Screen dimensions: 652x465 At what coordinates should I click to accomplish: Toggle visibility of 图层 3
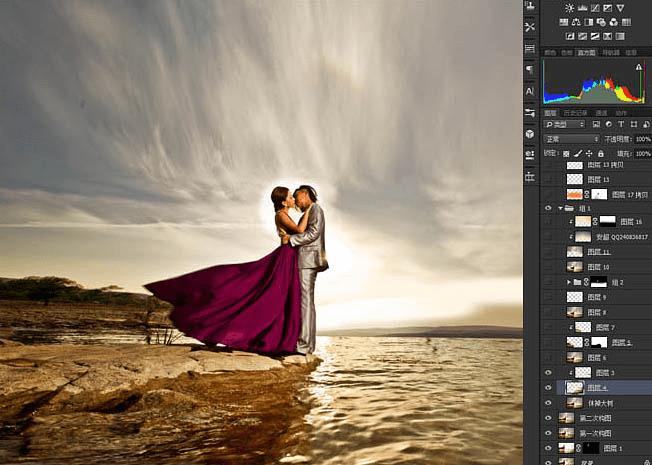coord(547,372)
